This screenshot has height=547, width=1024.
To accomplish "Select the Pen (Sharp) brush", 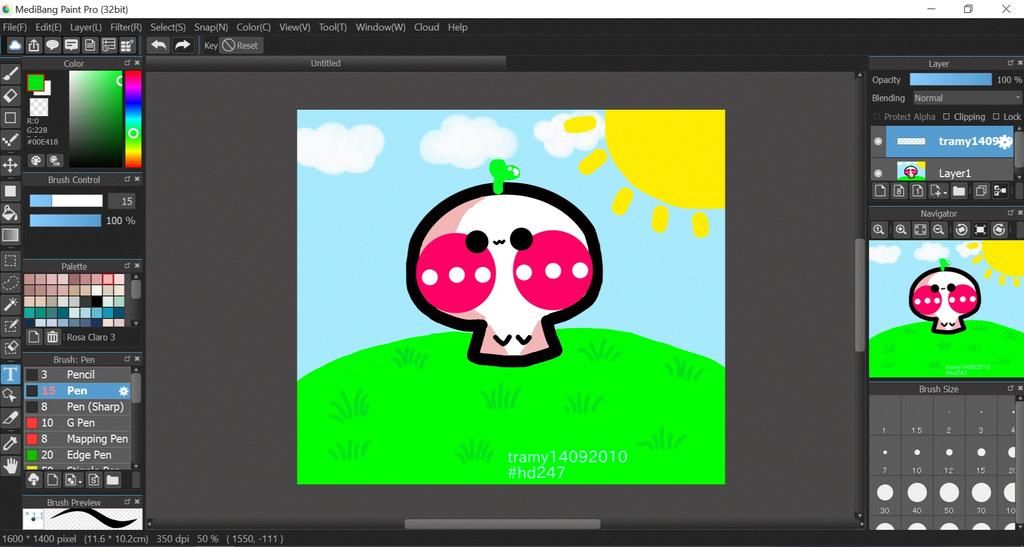I will 77,407.
